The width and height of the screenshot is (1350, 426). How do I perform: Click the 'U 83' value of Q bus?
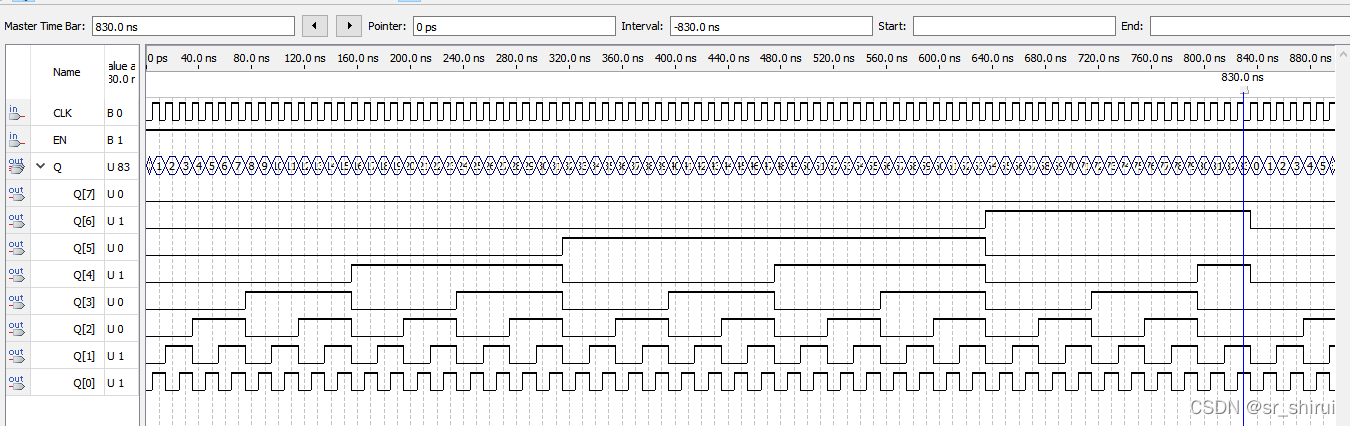tap(119, 167)
